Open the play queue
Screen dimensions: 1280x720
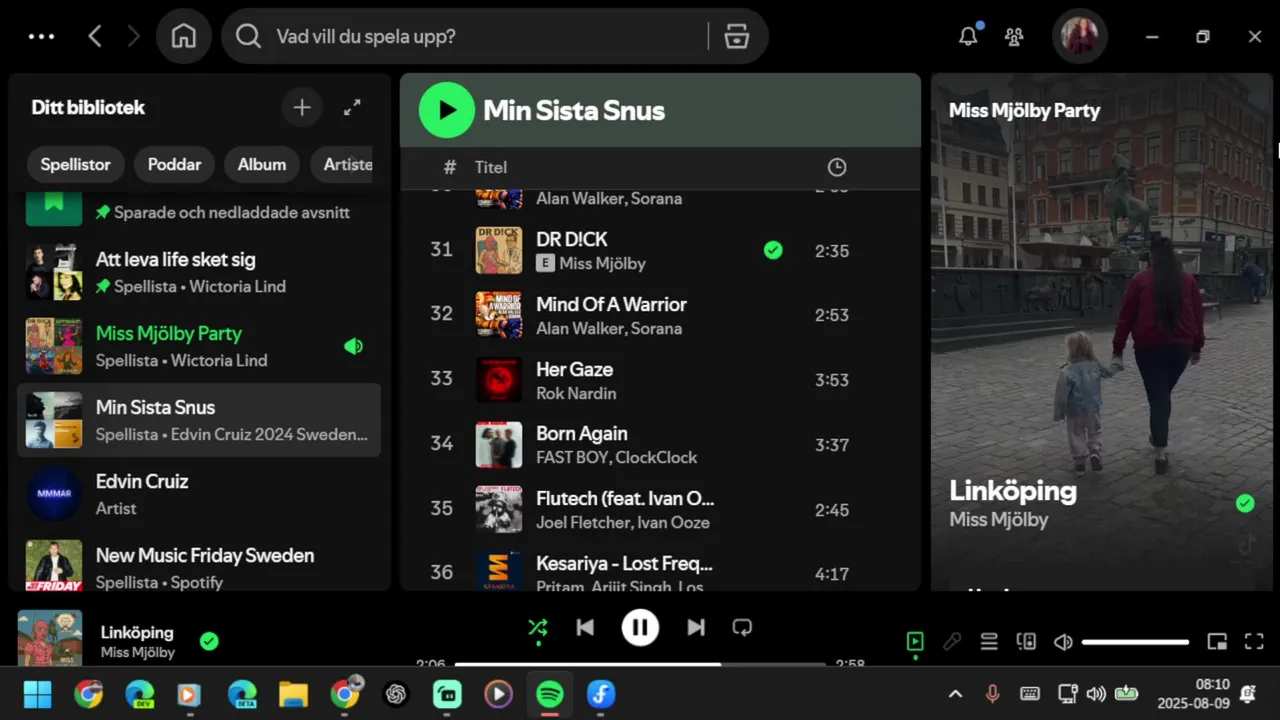tap(989, 642)
